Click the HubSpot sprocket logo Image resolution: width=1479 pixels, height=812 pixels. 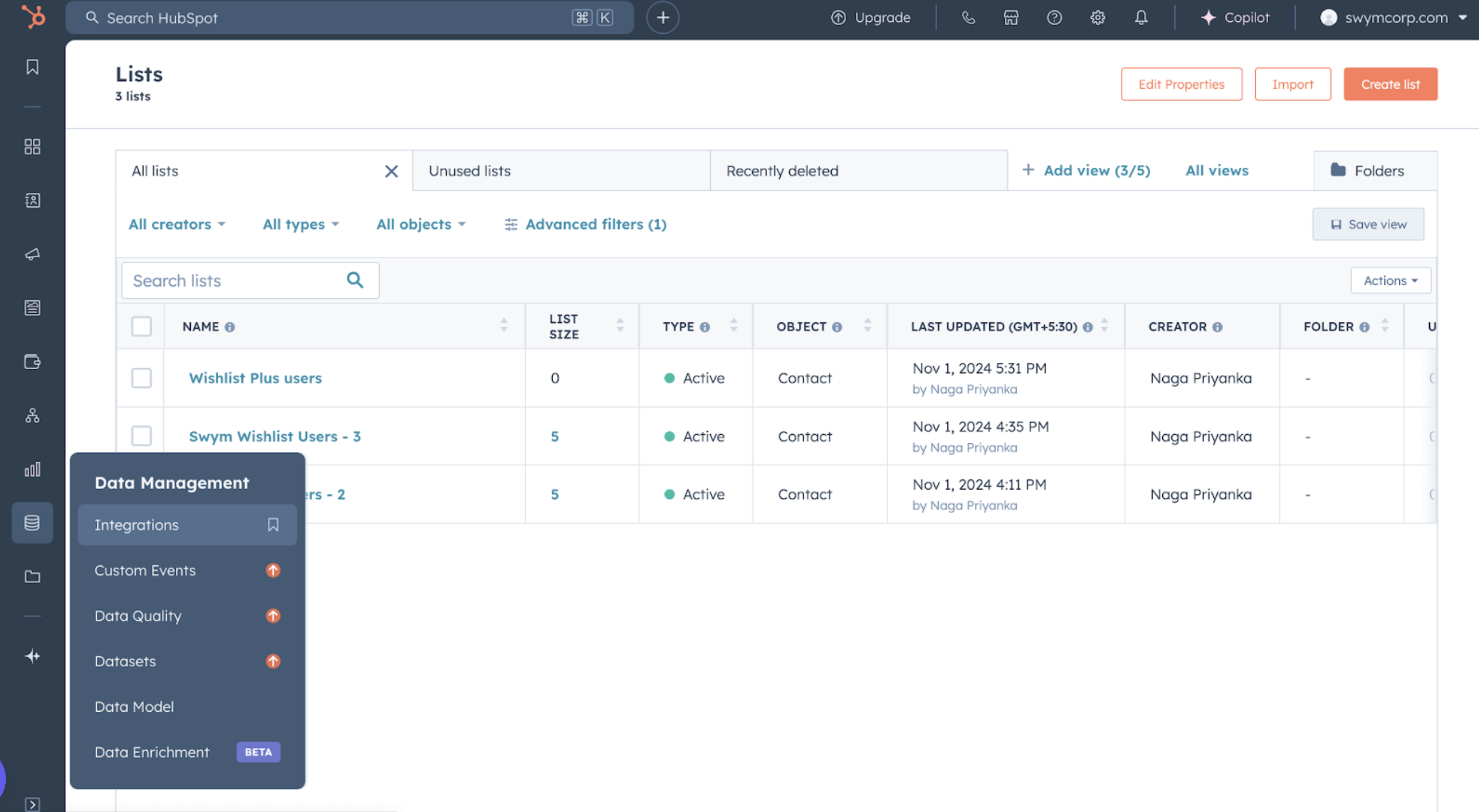point(33,17)
